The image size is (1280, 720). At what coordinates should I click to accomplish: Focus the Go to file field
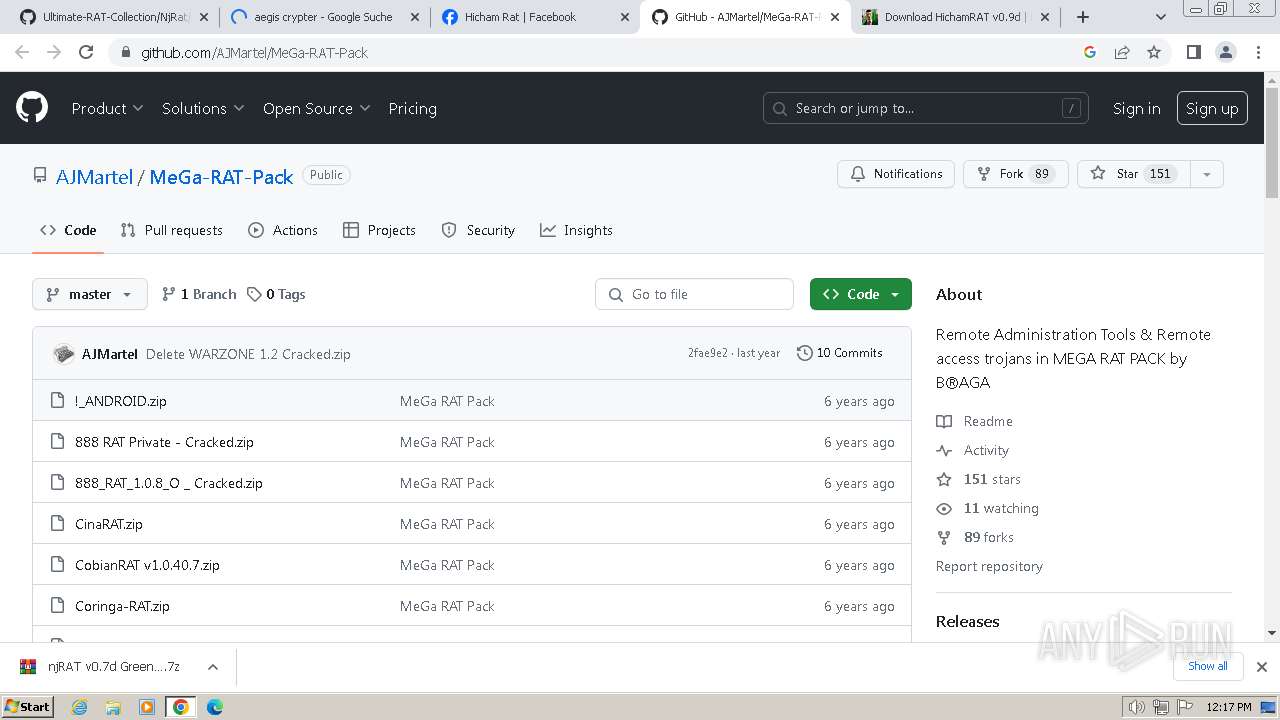click(x=694, y=294)
